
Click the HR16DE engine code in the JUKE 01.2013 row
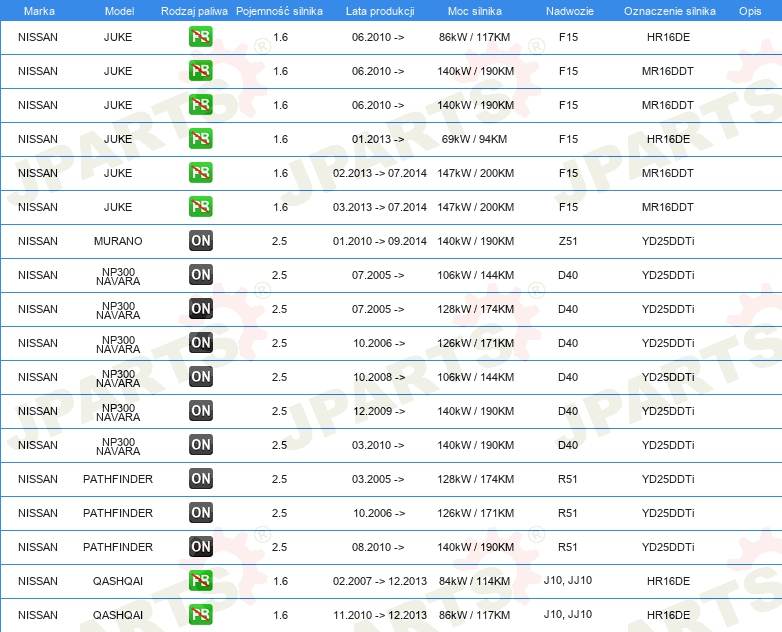(668, 139)
